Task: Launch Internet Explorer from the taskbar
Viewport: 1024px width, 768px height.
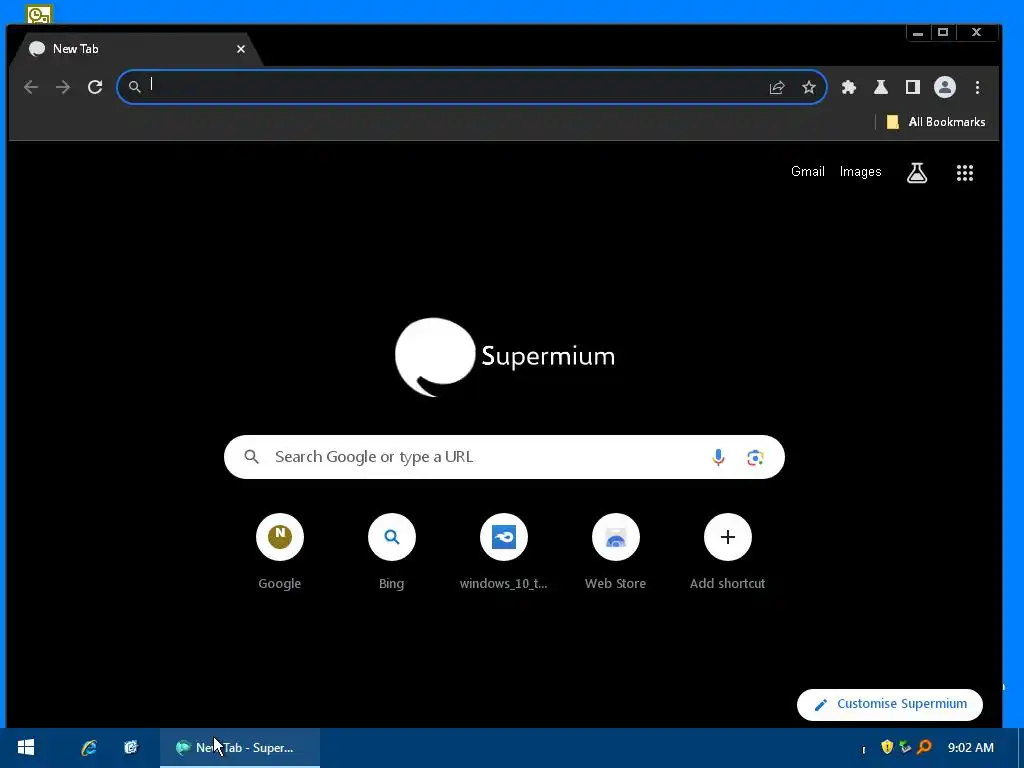Action: (89, 748)
